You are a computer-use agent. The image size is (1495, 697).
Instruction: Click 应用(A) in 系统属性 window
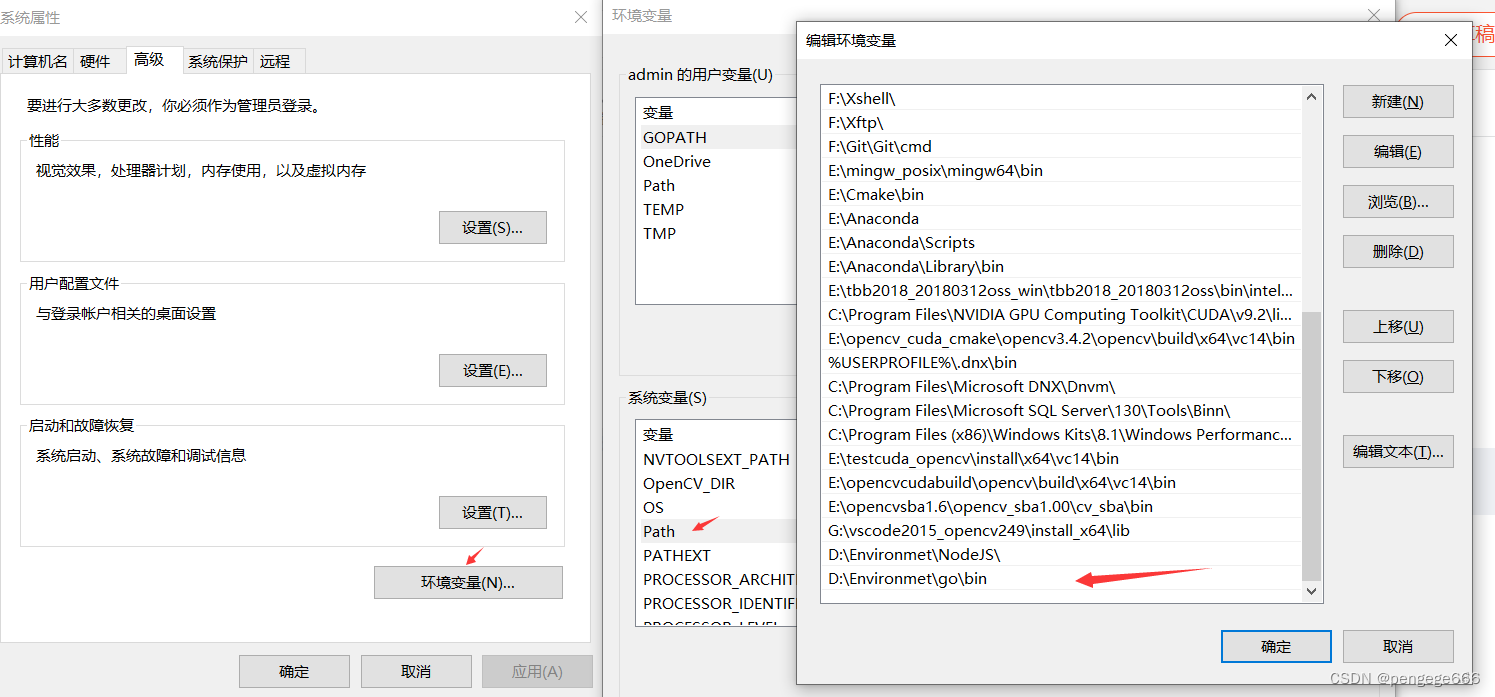[x=537, y=671]
